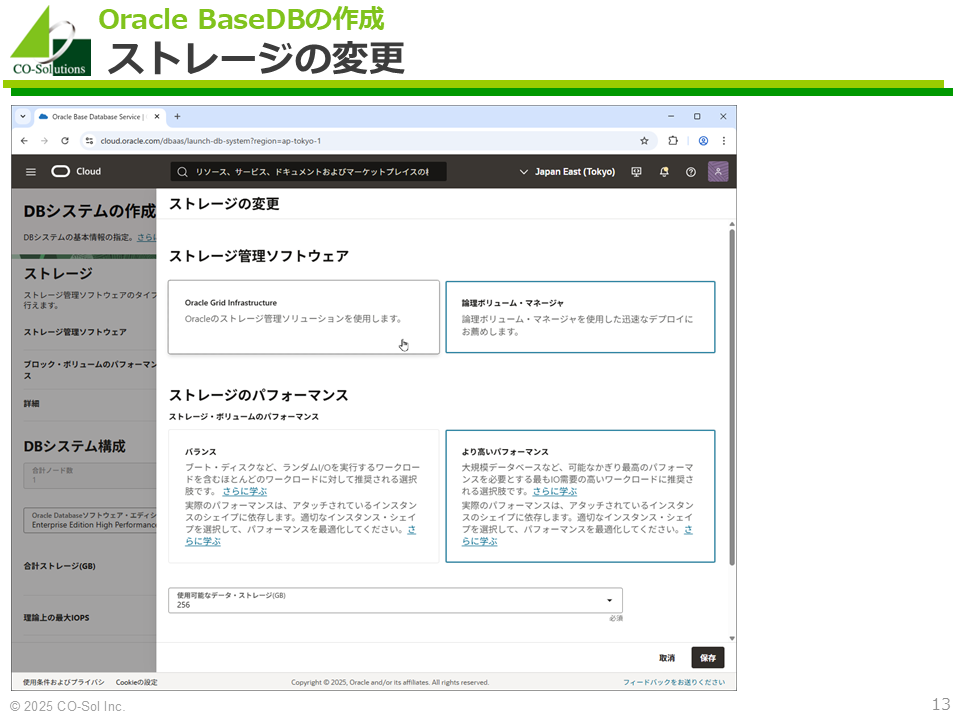Open the help question mark menu
This screenshot has height=720, width=960.
691,172
